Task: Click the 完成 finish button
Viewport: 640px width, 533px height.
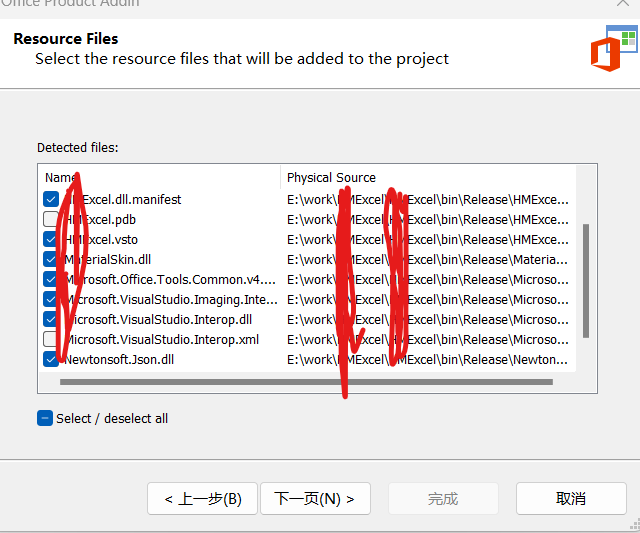Action: click(x=443, y=499)
